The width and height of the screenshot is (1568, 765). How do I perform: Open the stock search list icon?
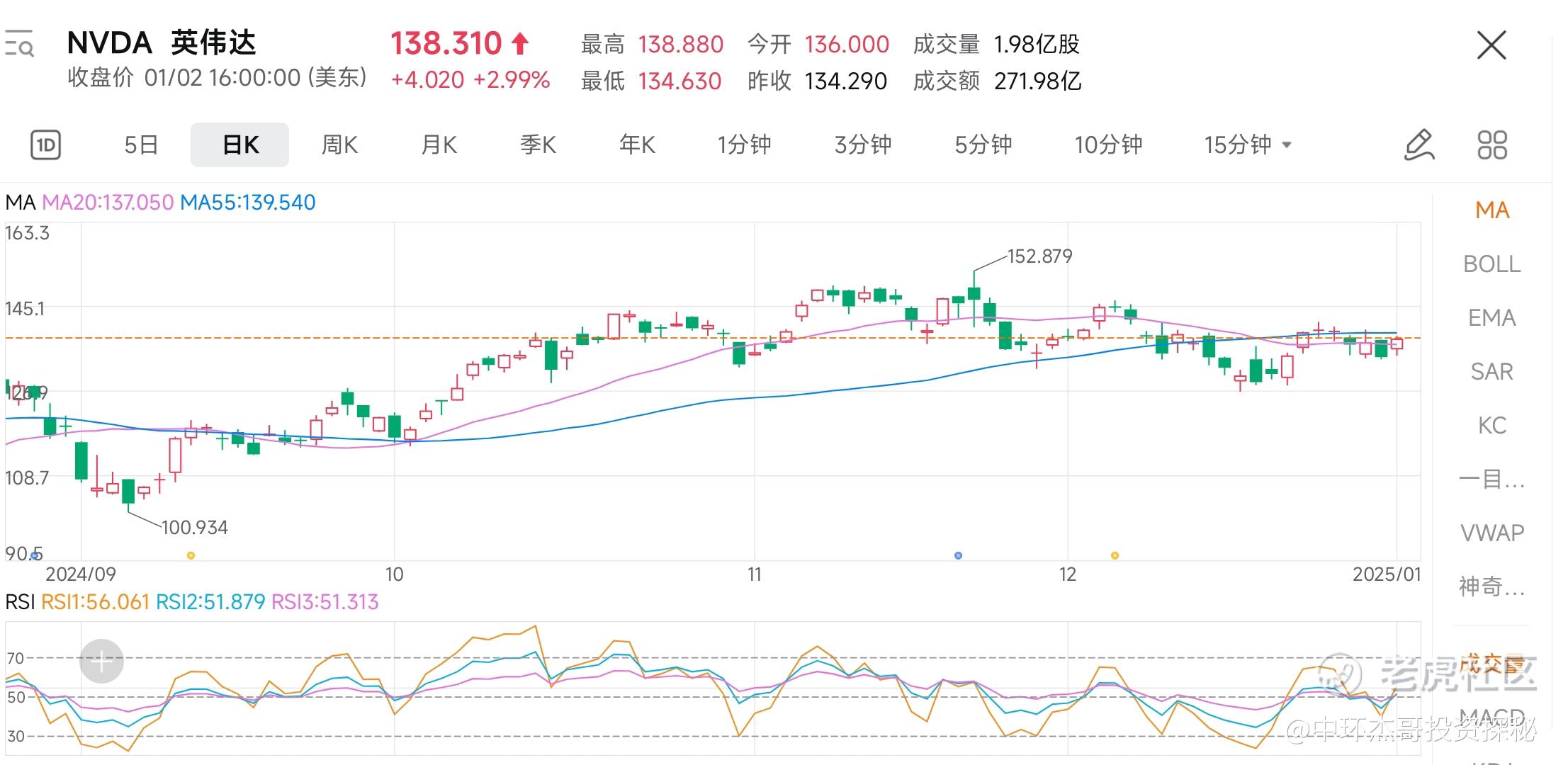click(19, 44)
